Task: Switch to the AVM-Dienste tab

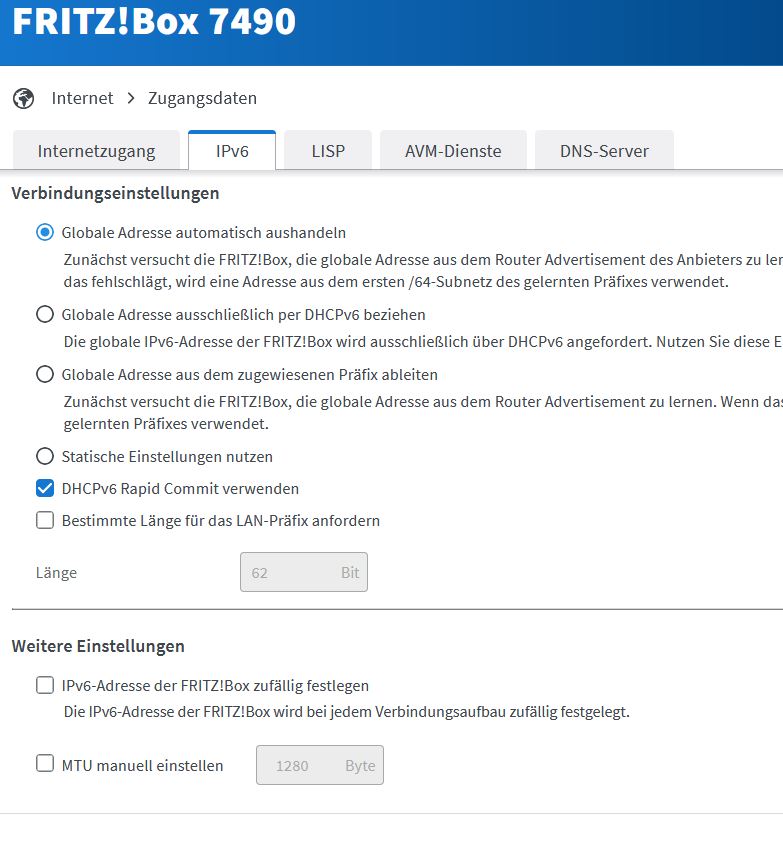Action: point(453,151)
